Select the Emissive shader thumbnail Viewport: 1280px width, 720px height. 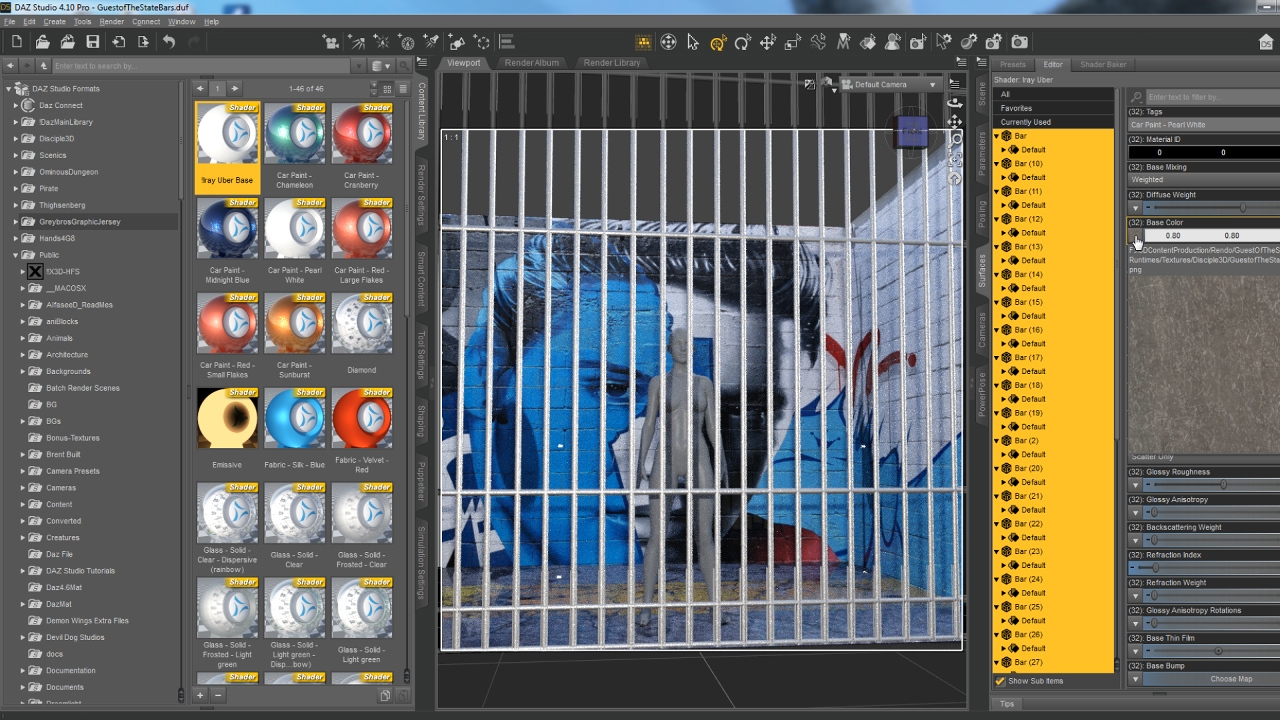(x=227, y=419)
